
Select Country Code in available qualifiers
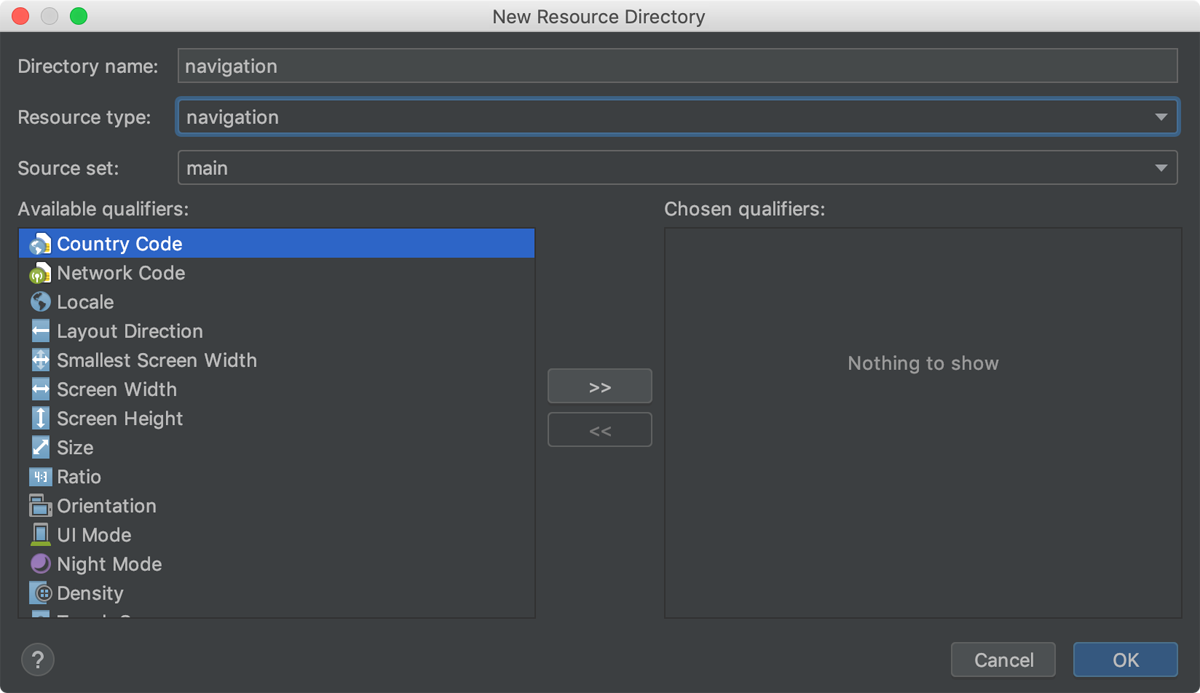[x=277, y=244]
